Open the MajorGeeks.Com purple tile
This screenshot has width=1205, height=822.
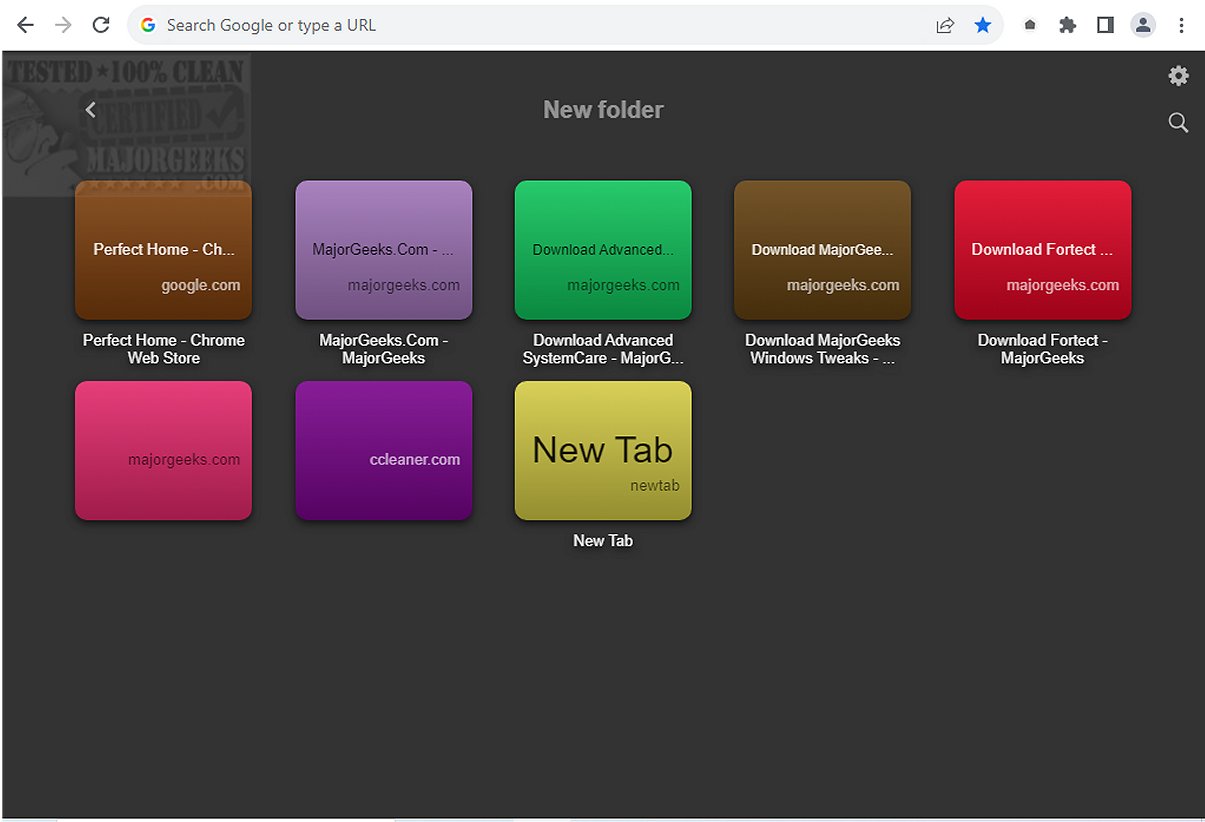coord(384,250)
